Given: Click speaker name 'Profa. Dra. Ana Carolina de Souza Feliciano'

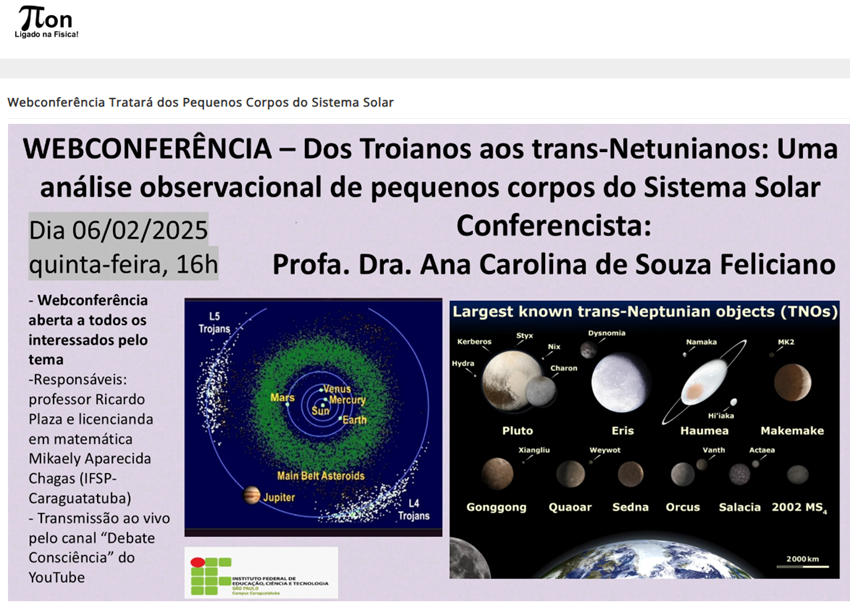Looking at the screenshot, I should (x=553, y=264).
